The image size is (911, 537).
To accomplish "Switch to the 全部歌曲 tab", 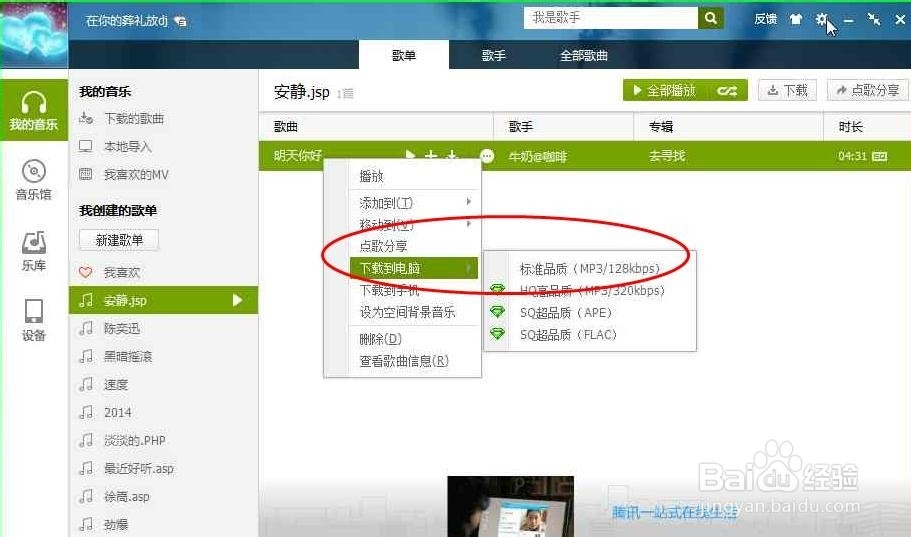I will click(x=584, y=55).
